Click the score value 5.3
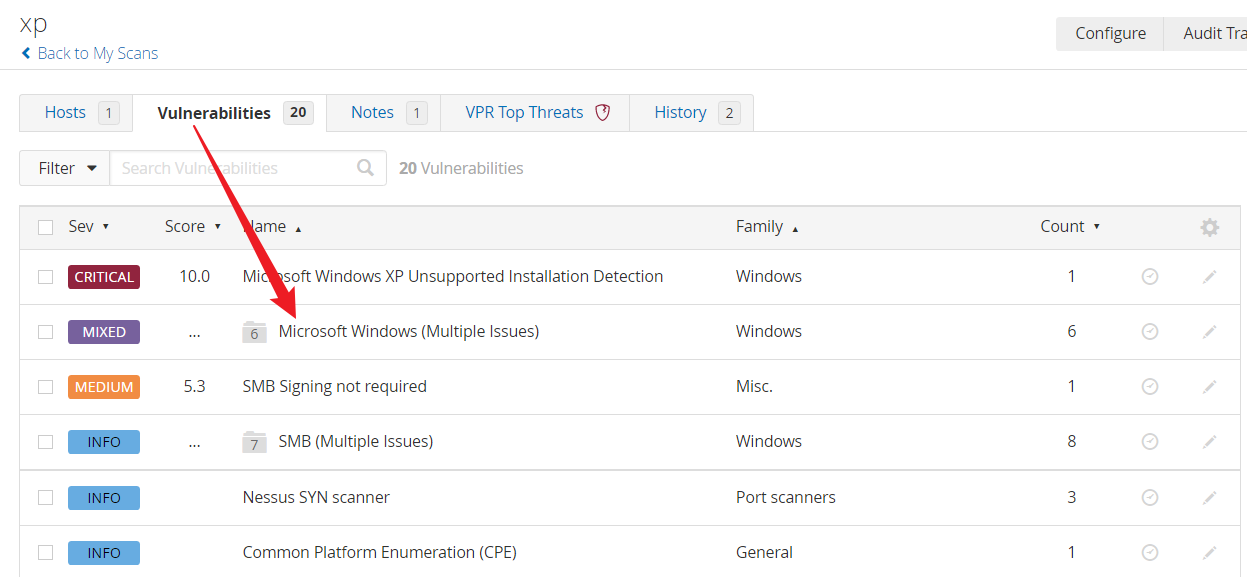Viewport: 1247px width, 577px height. click(x=194, y=386)
